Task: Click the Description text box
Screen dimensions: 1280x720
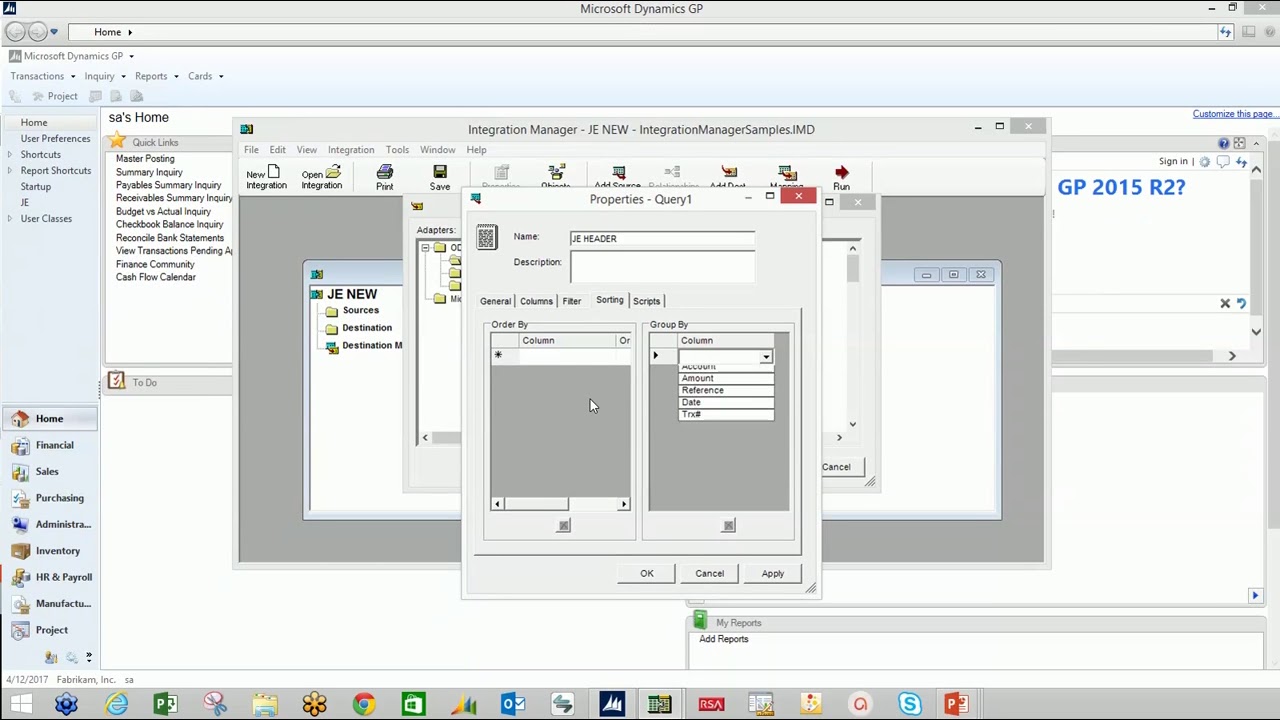Action: [662, 267]
